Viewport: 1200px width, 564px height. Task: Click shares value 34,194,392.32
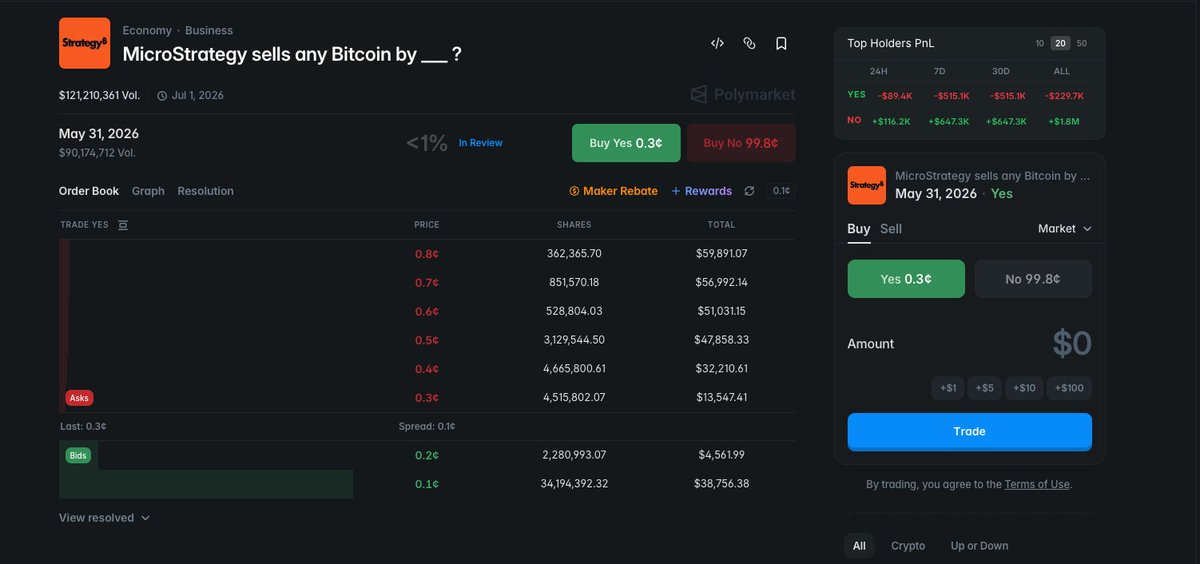coord(574,484)
